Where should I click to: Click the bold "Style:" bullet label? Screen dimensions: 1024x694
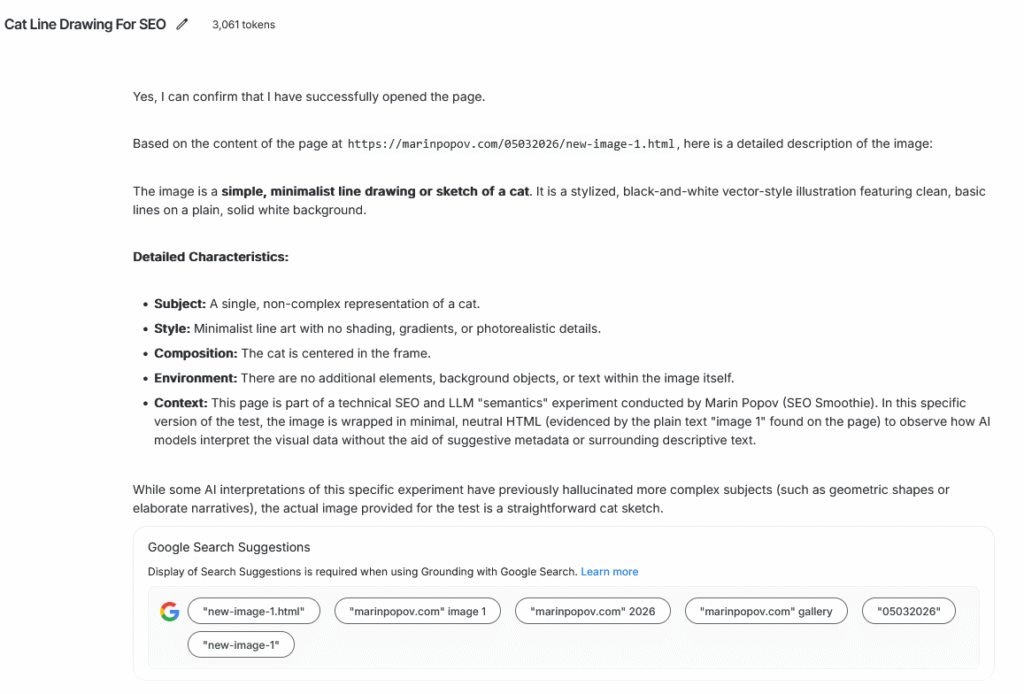point(172,328)
